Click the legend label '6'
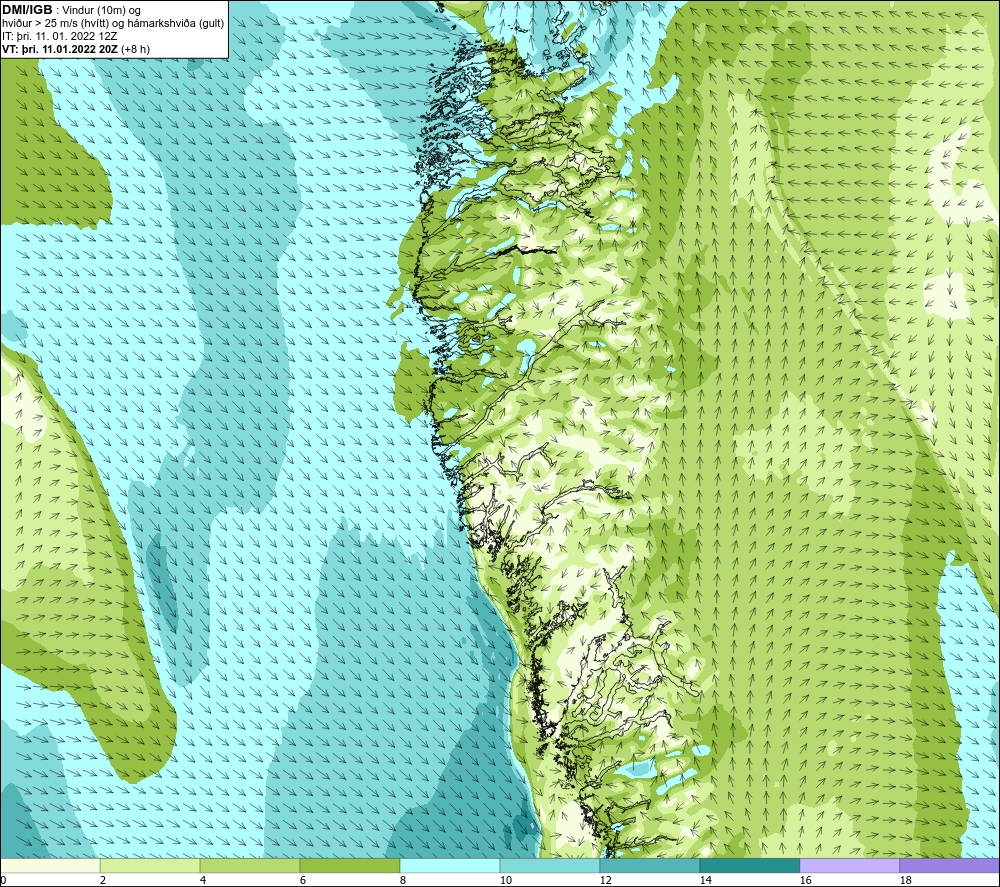 tap(302, 880)
